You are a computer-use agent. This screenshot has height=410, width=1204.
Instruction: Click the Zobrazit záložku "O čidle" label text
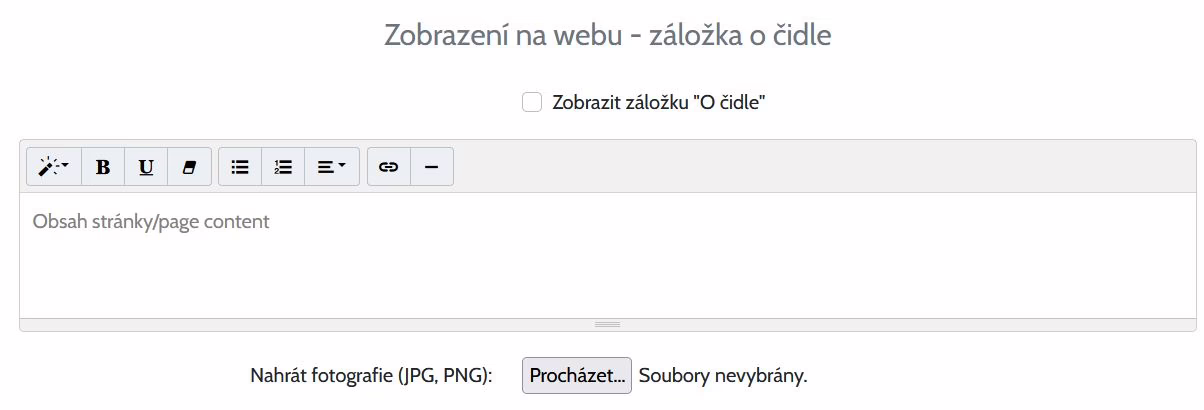tap(658, 102)
